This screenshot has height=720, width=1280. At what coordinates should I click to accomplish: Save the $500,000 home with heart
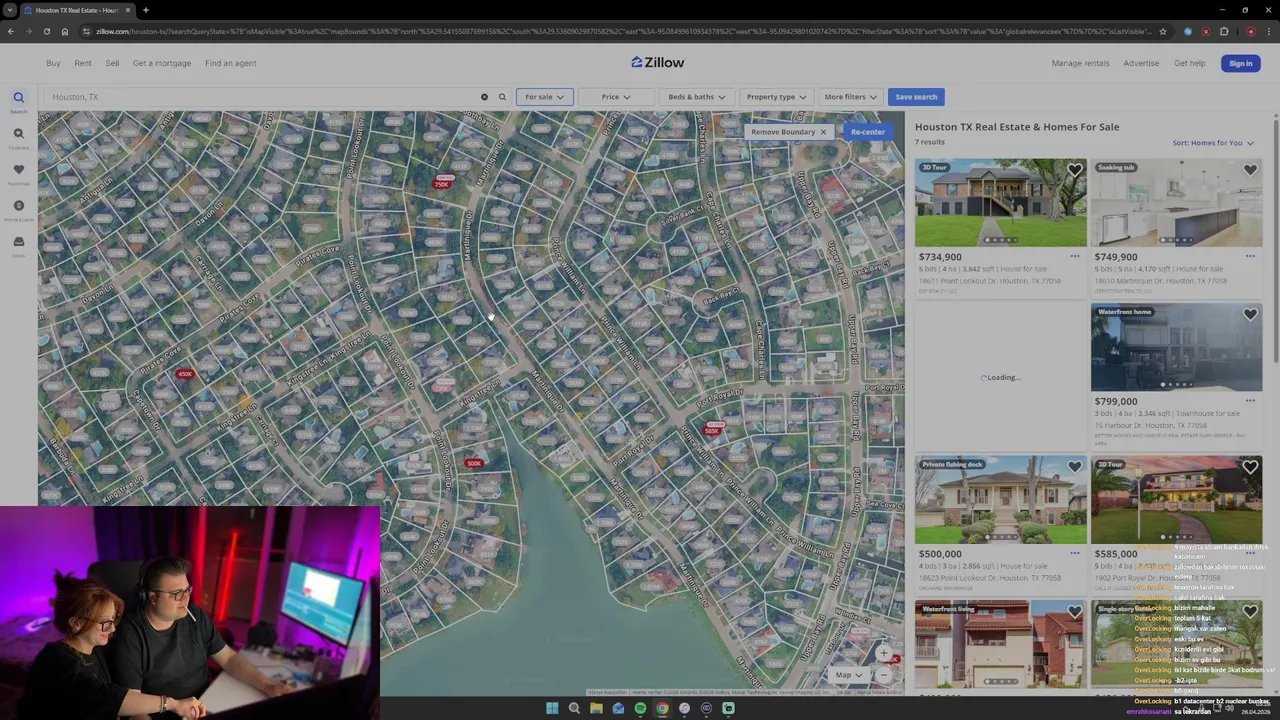pyautogui.click(x=1074, y=467)
